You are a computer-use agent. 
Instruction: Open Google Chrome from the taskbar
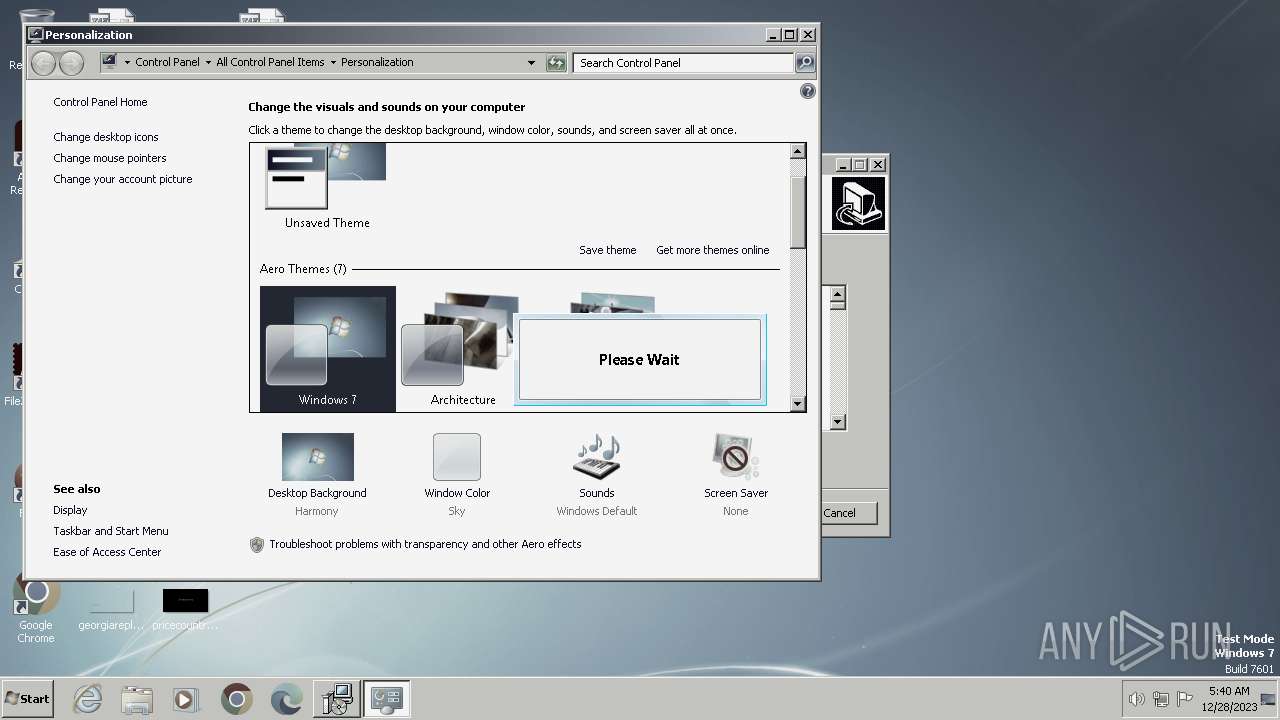[x=237, y=699]
